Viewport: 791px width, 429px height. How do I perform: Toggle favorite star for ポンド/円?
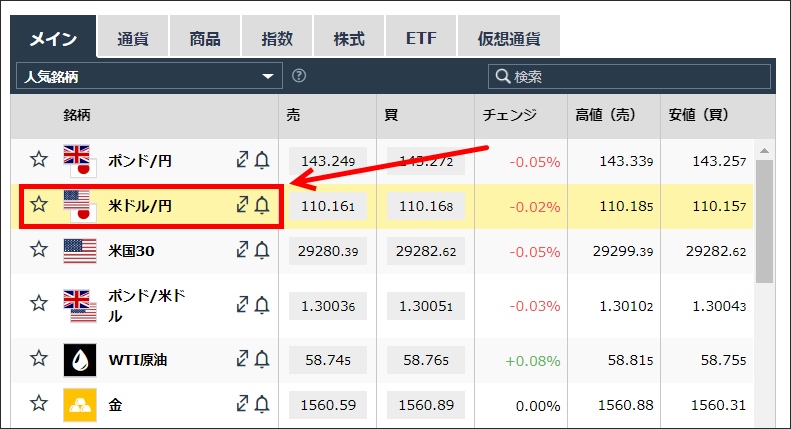(x=39, y=159)
